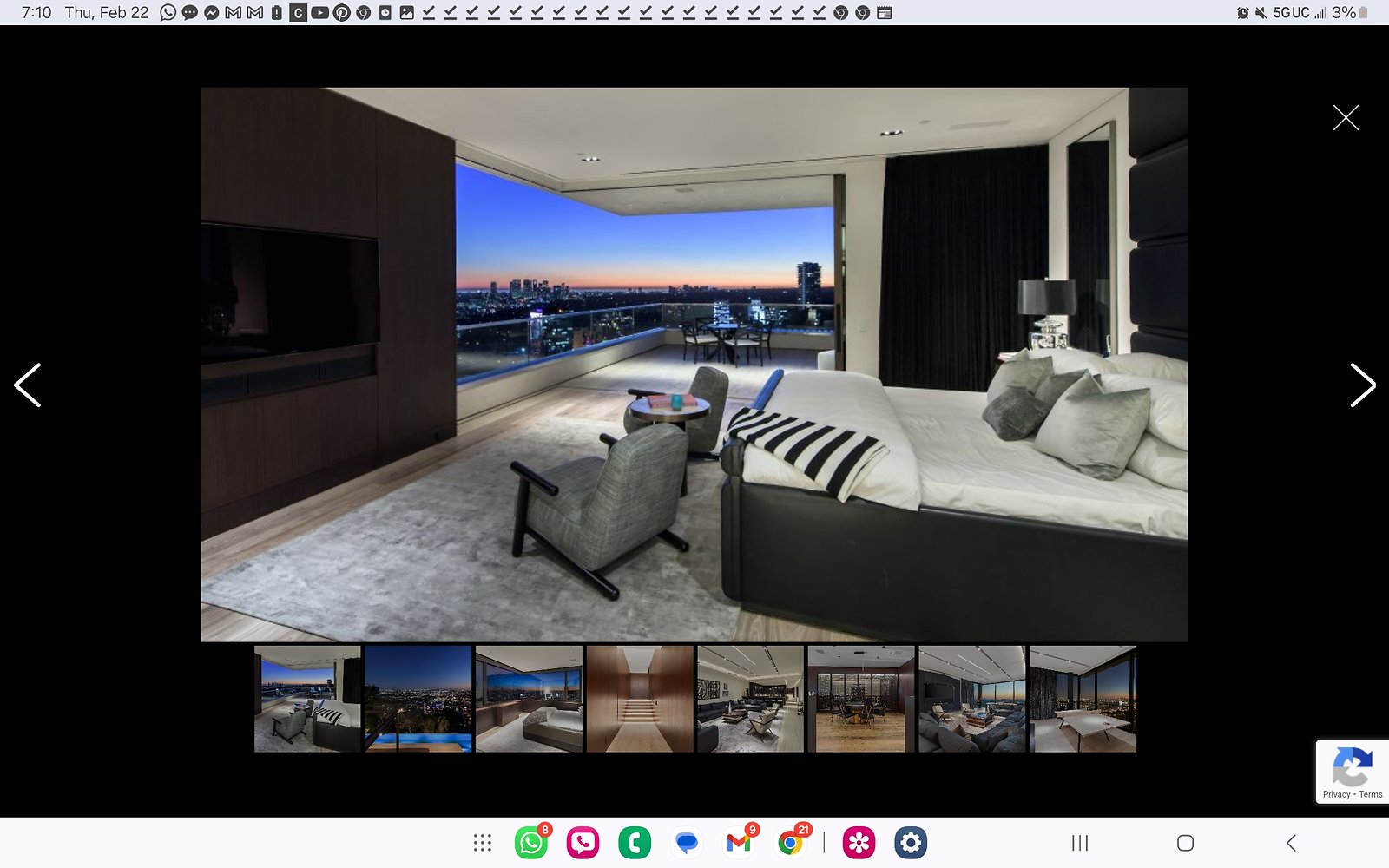Open the pink flower Gallery app
The image size is (1389, 868).
[x=859, y=843]
